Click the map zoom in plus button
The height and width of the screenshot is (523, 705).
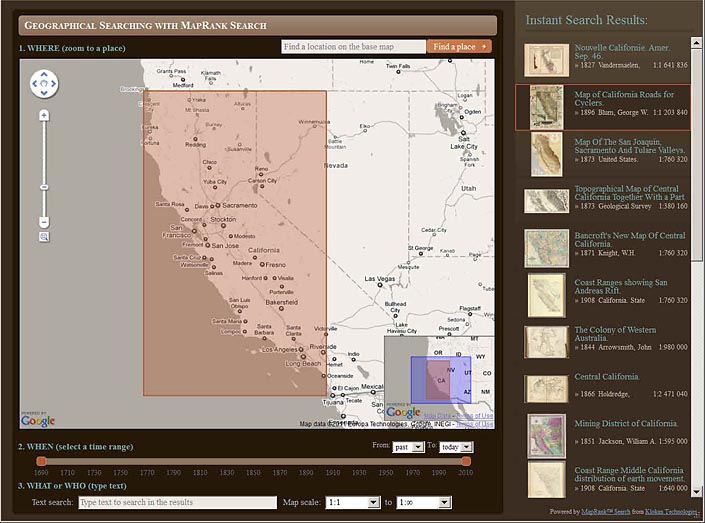click(x=44, y=115)
